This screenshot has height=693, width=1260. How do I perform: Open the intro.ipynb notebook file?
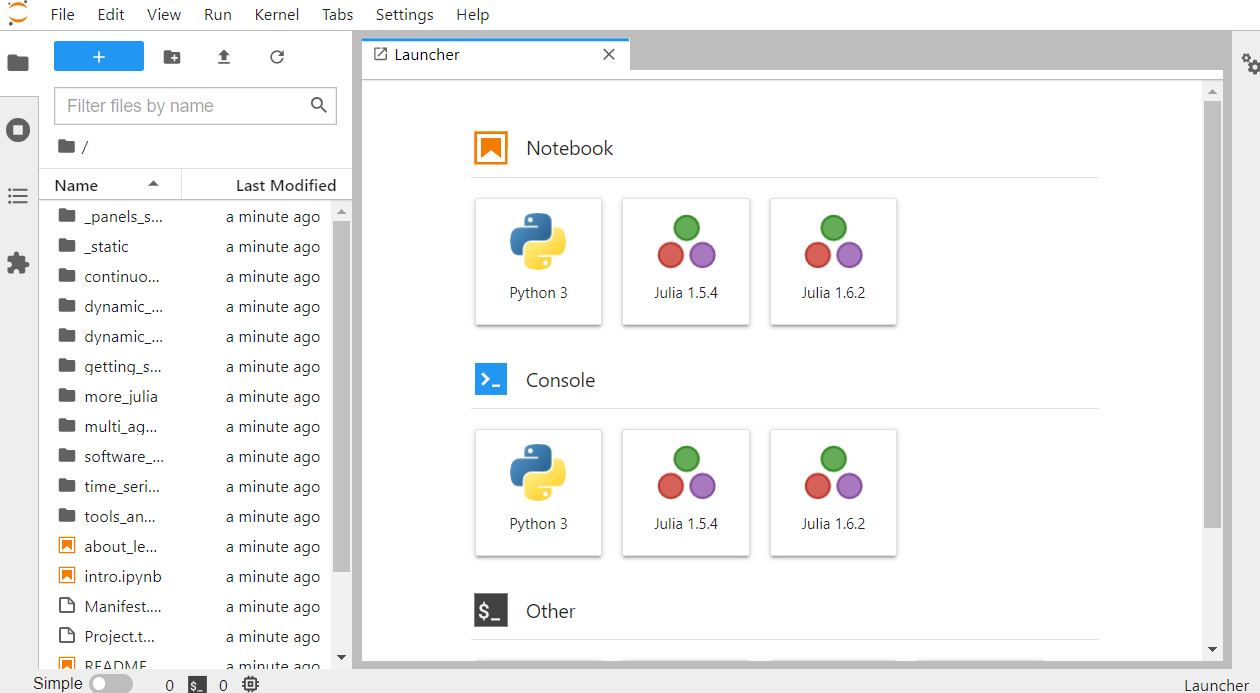[122, 577]
